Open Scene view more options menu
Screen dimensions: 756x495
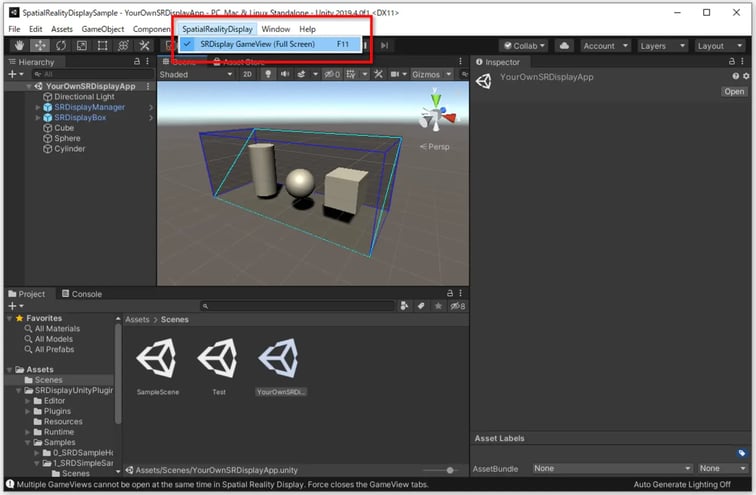[x=460, y=61]
